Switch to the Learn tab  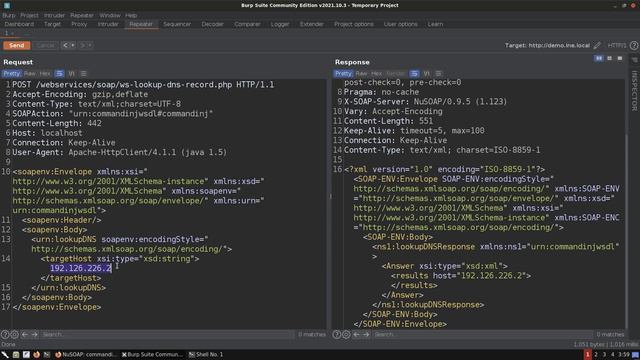[x=436, y=24]
